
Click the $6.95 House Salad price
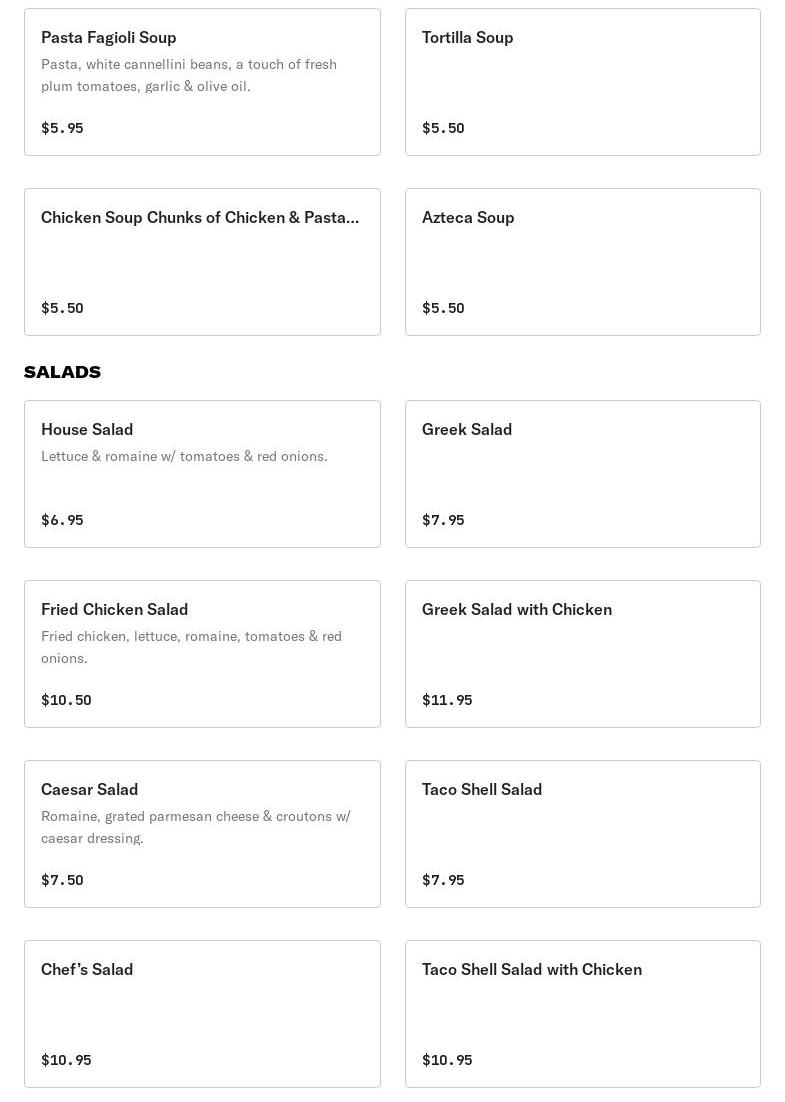(62, 520)
